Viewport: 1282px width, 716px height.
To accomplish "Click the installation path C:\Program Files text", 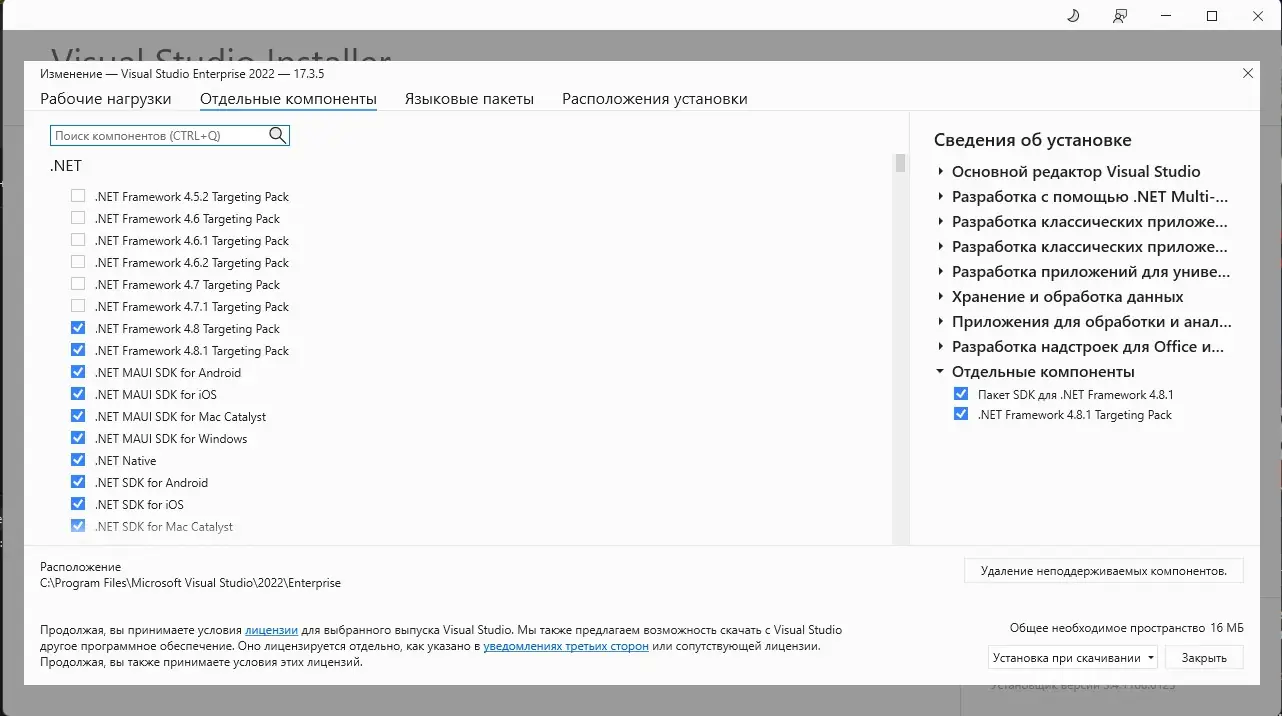I will (190, 583).
